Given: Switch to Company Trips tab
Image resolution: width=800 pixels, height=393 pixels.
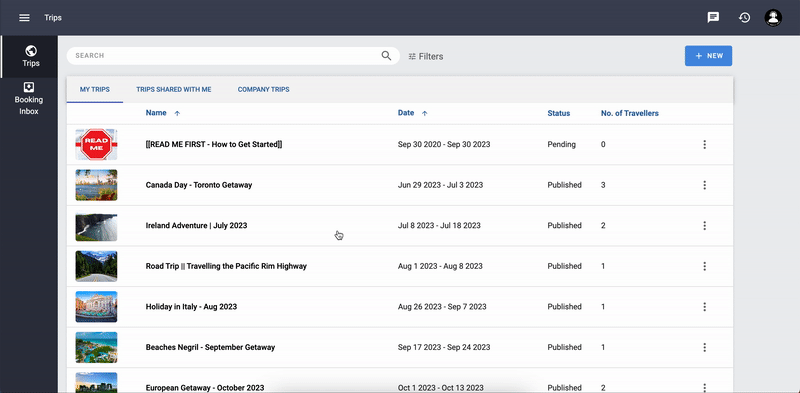Looking at the screenshot, I should point(263,89).
